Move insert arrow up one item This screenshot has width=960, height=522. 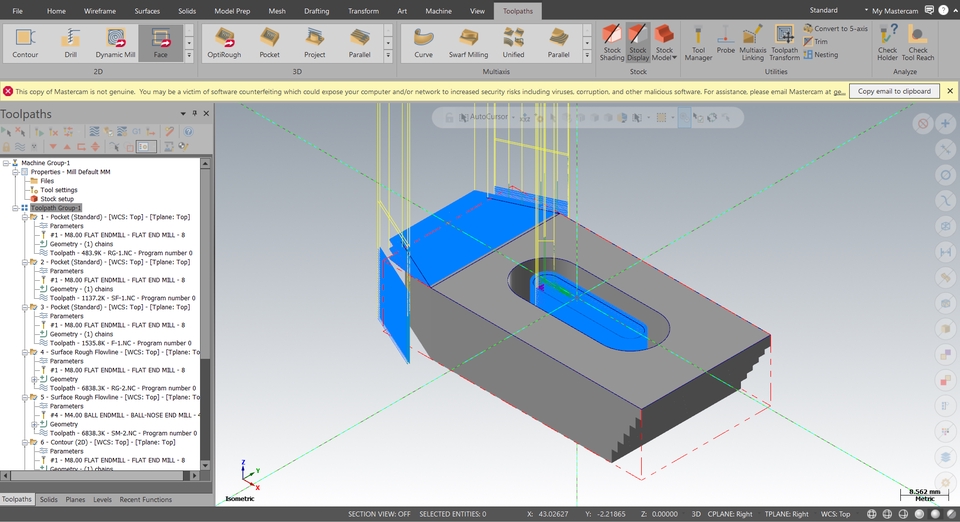pos(67,147)
